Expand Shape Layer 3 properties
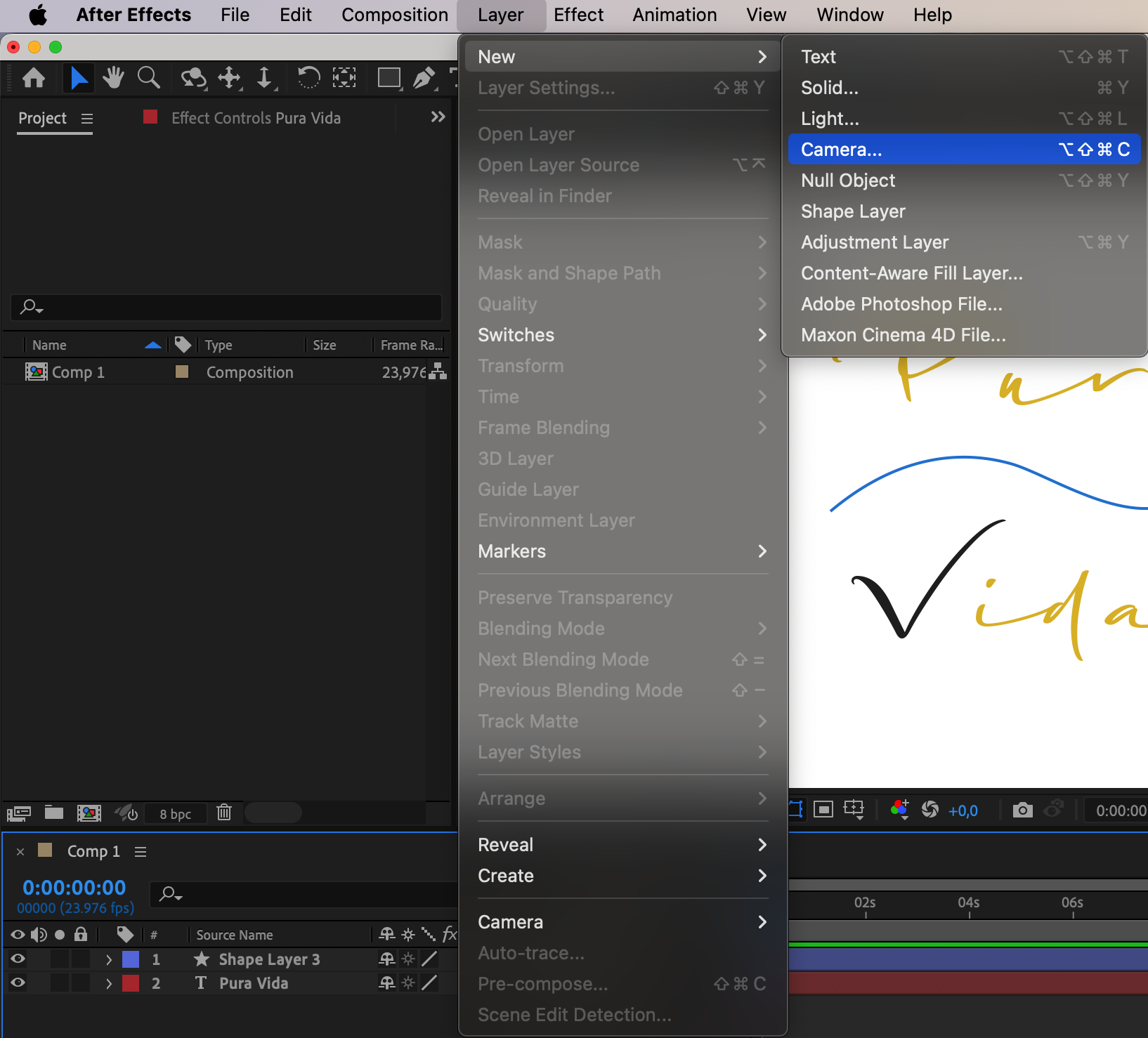The height and width of the screenshot is (1038, 1148). 109,959
